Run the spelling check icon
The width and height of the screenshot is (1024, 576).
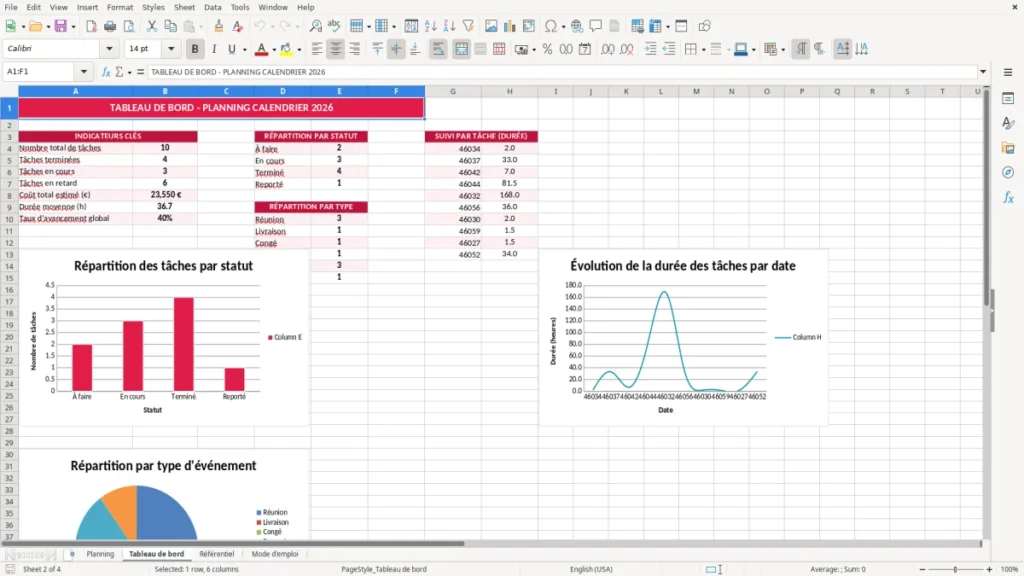[x=334, y=26]
